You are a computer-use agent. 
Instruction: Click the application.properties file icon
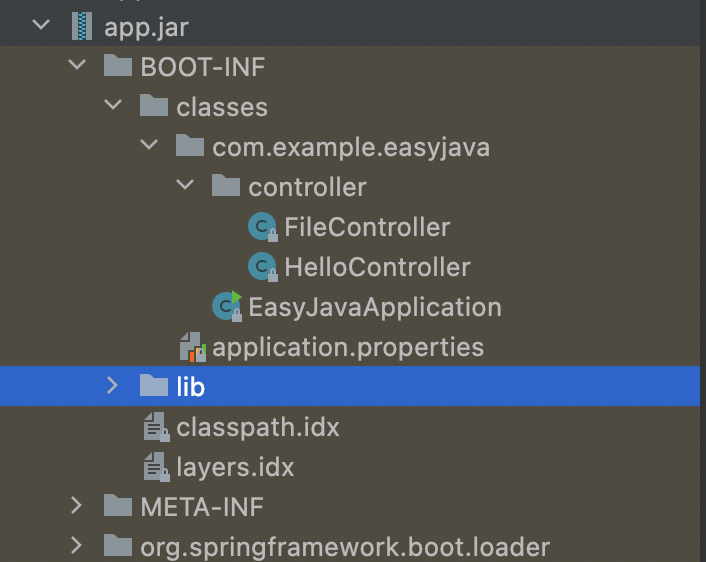(190, 347)
